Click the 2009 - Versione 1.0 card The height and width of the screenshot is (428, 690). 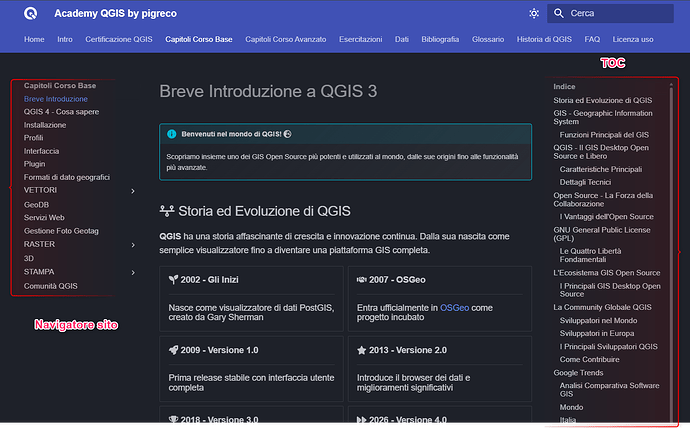point(251,369)
